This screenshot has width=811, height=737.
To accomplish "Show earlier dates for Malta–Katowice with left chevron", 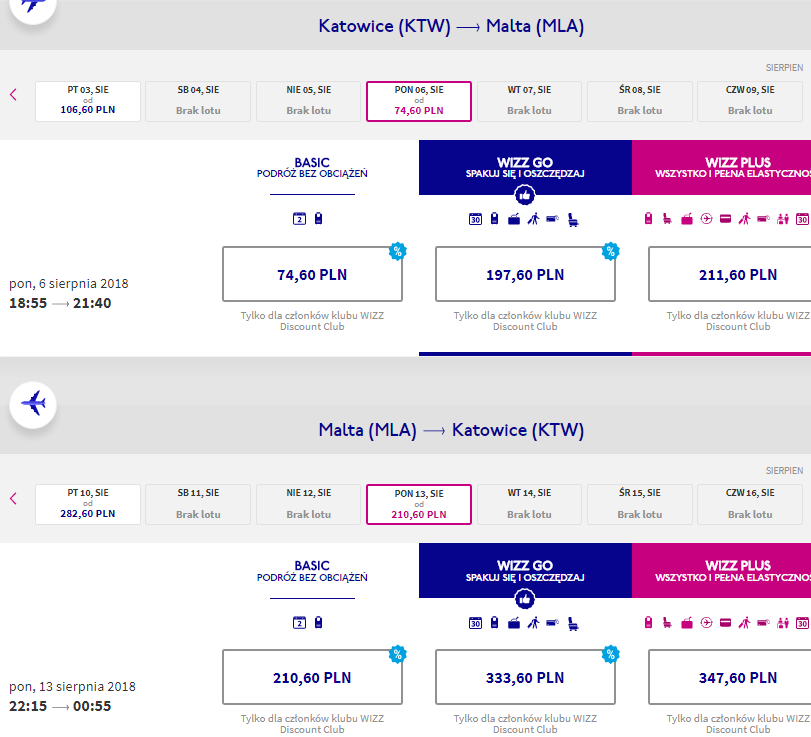I will pos(13,499).
